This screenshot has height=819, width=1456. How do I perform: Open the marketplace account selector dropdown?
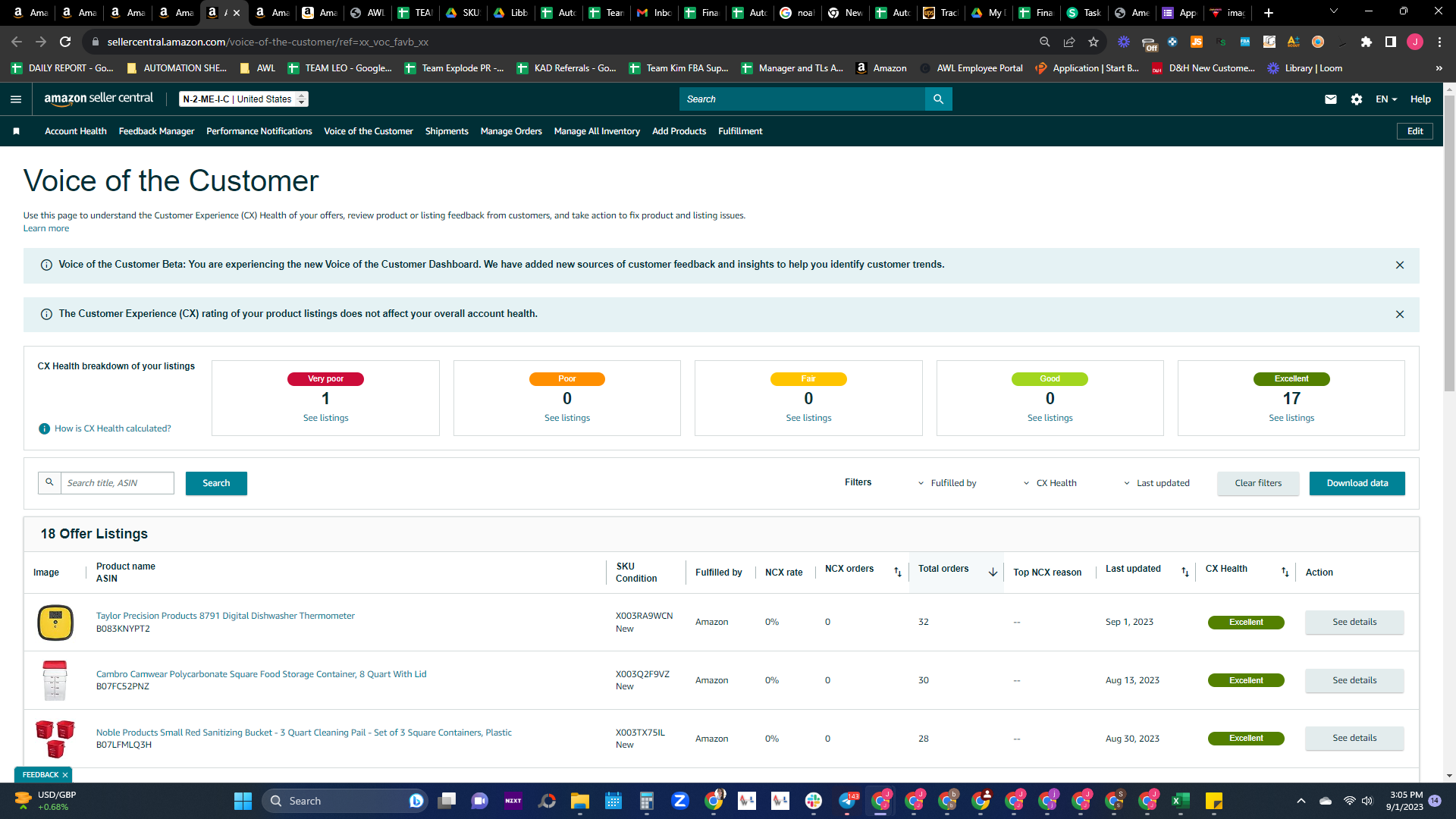click(243, 99)
